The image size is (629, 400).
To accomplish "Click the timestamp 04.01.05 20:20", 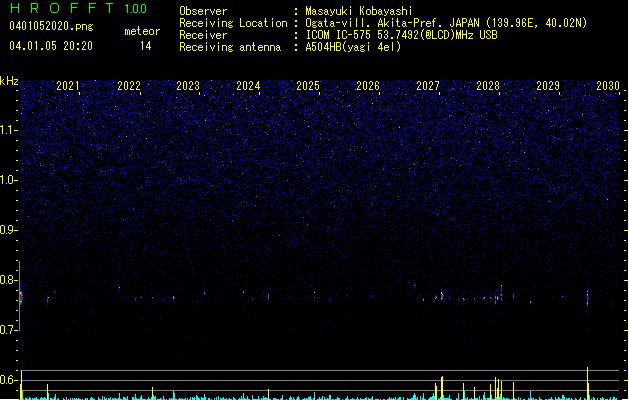I will point(51,46).
